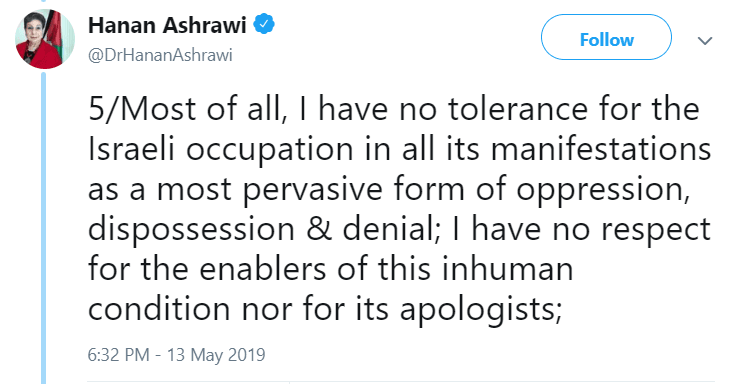737x384 pixels.
Task: Click the Hanan Ashrawi display name
Action: click(167, 25)
